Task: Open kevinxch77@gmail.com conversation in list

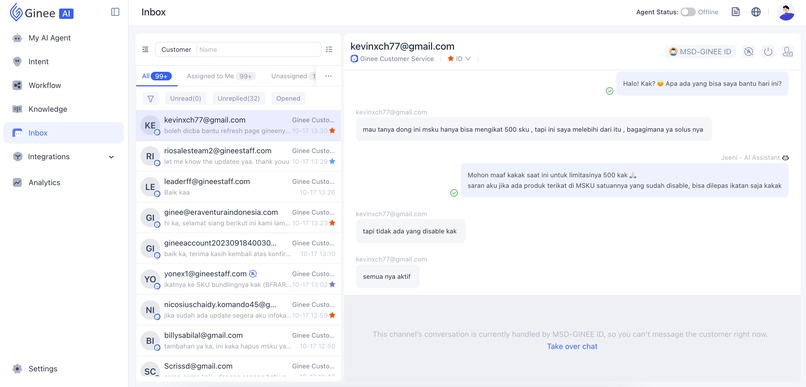Action: click(238, 125)
